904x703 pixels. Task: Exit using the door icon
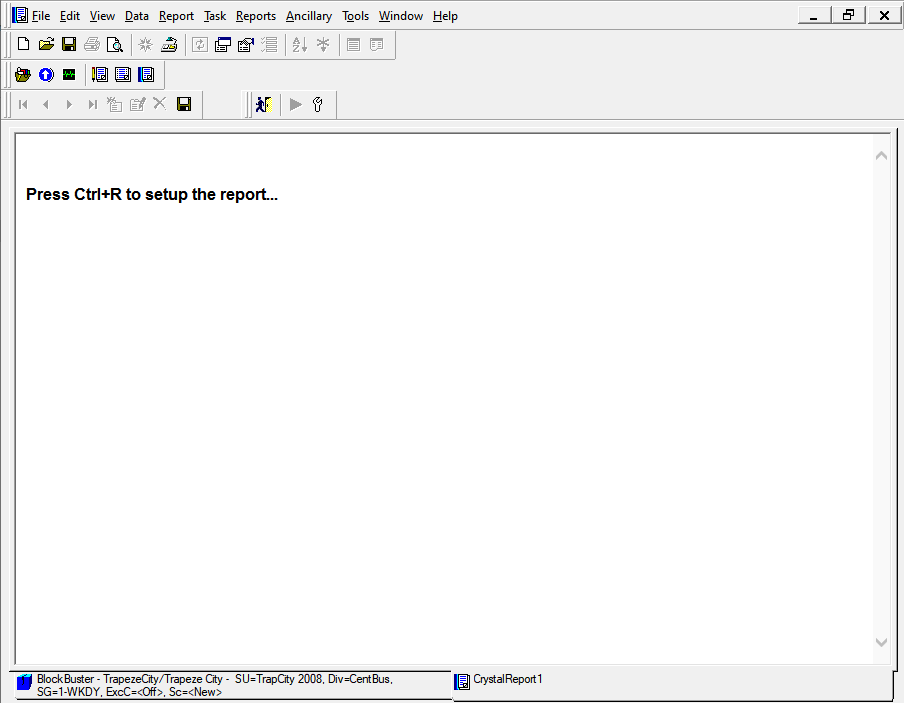coord(263,104)
